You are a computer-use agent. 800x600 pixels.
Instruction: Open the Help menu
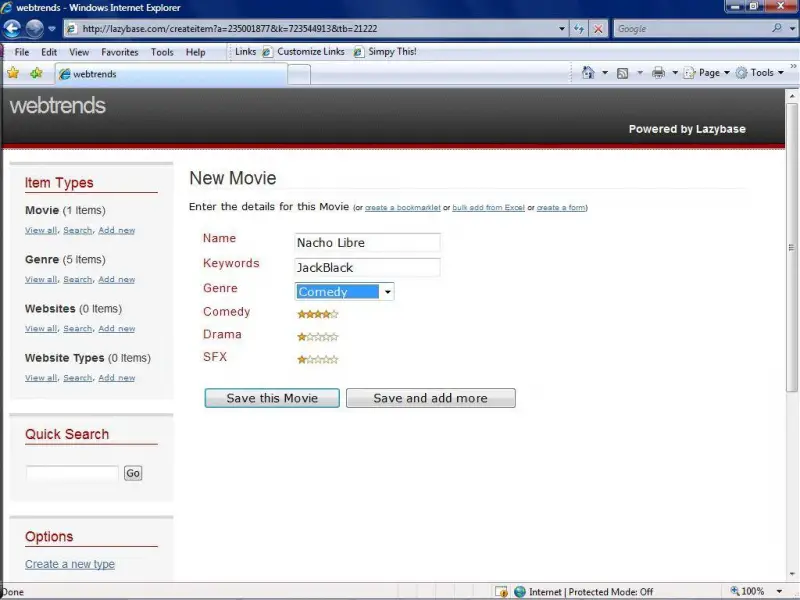click(x=195, y=52)
